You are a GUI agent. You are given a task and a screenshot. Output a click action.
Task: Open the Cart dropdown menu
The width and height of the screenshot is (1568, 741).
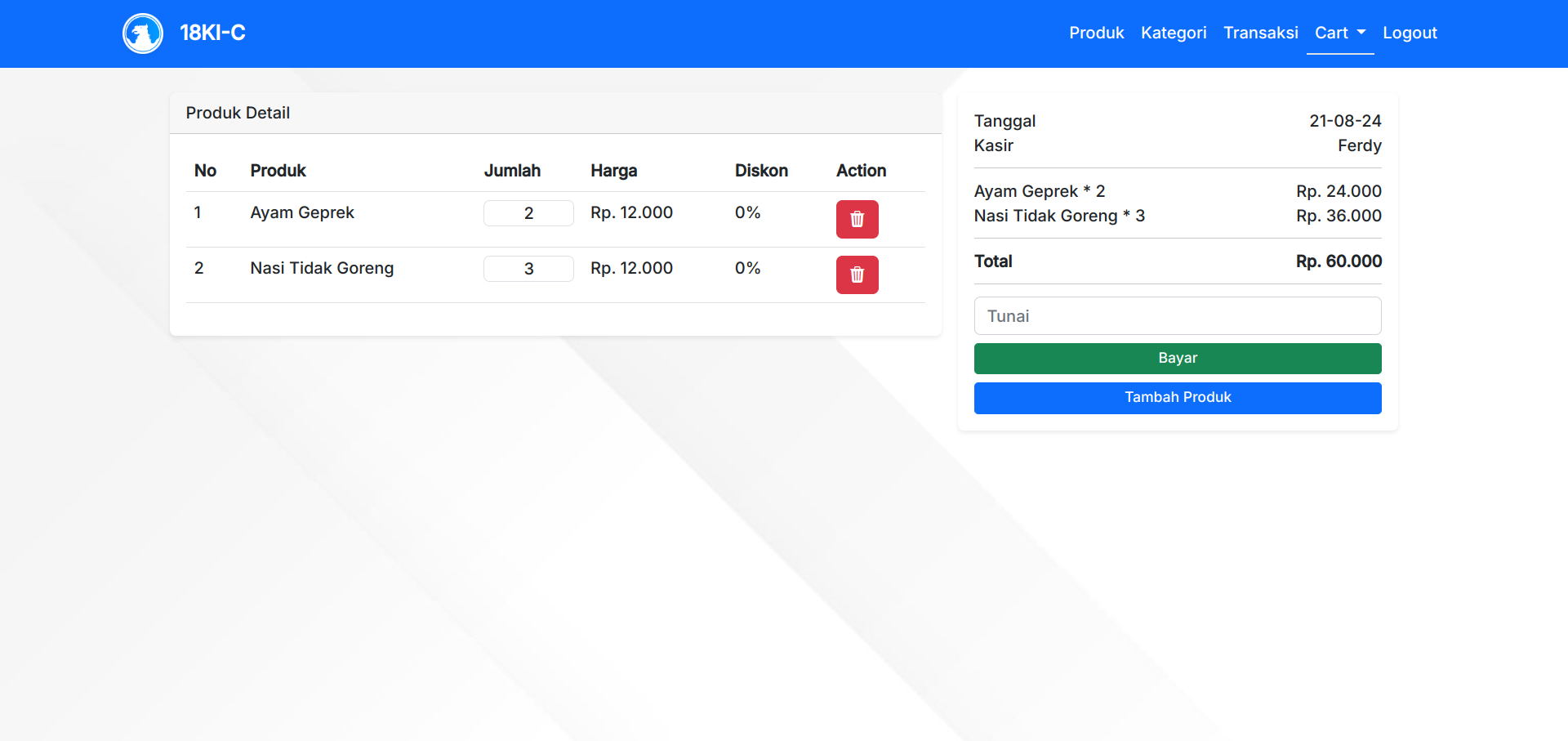(1339, 33)
